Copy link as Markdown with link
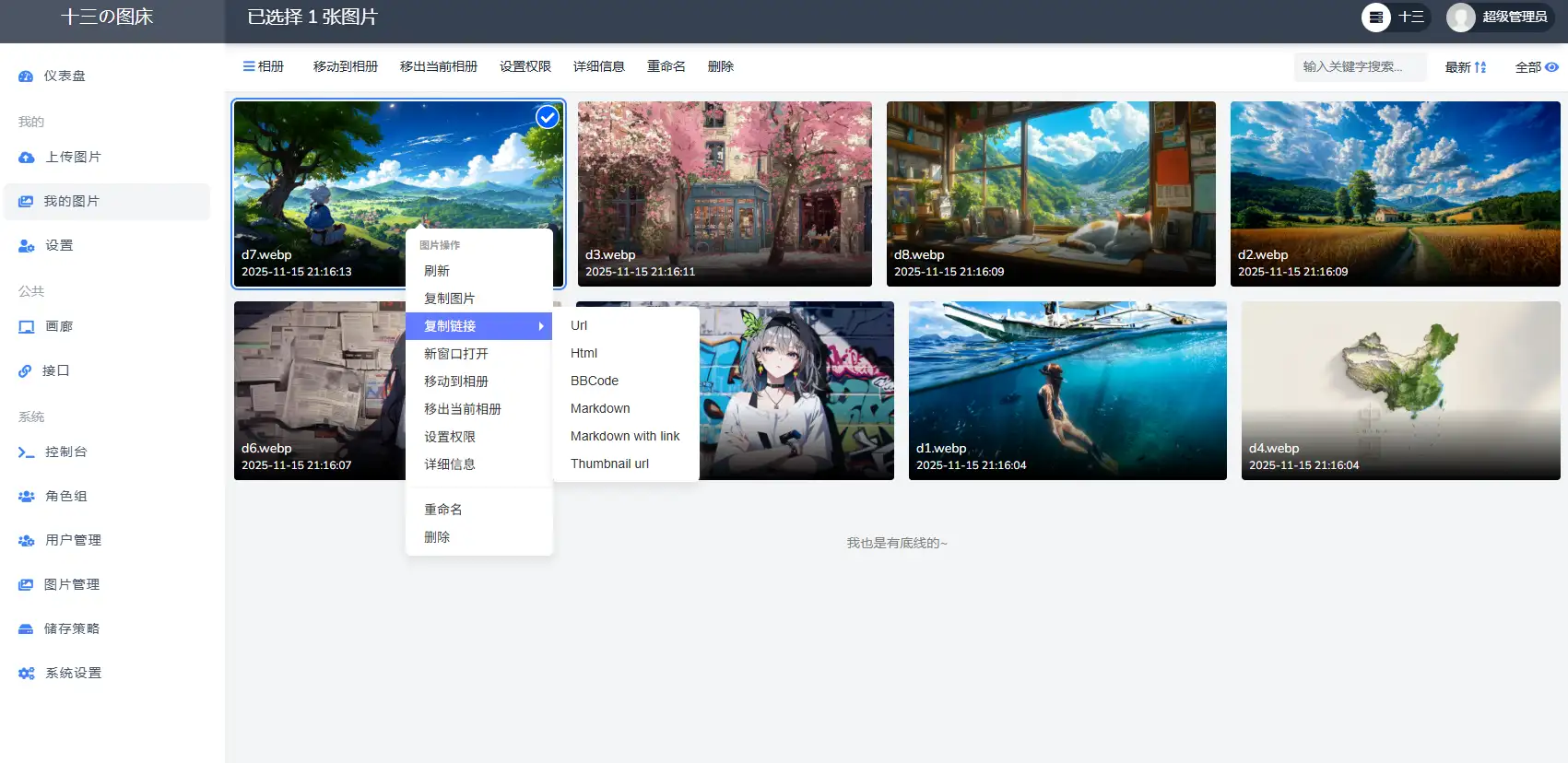 pos(626,436)
